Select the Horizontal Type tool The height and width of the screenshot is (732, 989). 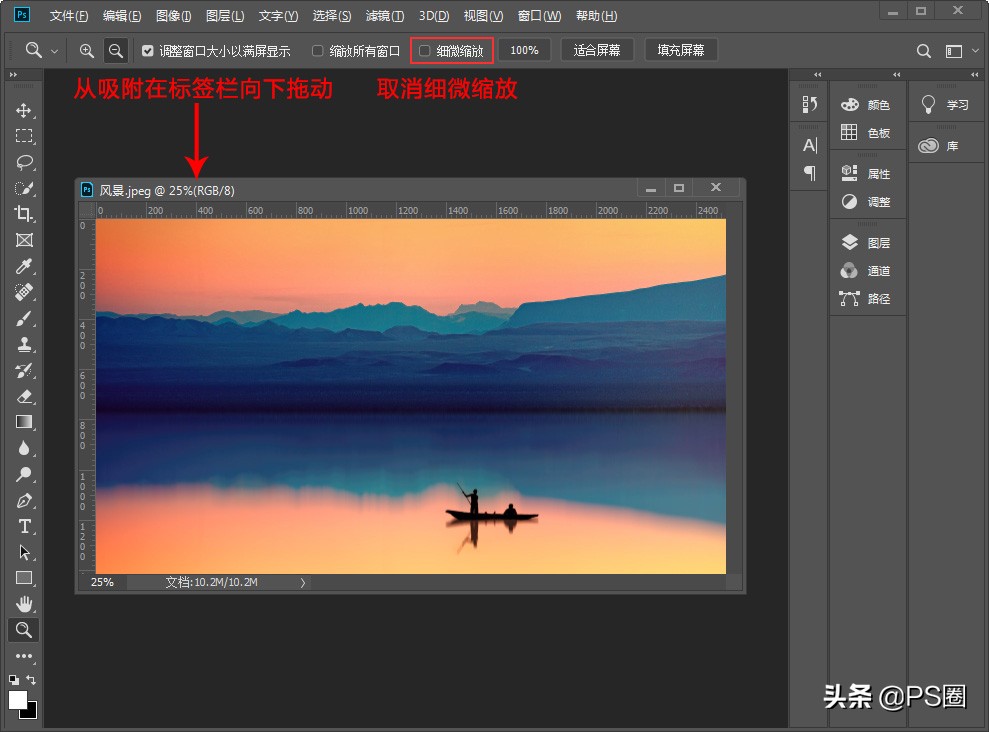(x=24, y=526)
